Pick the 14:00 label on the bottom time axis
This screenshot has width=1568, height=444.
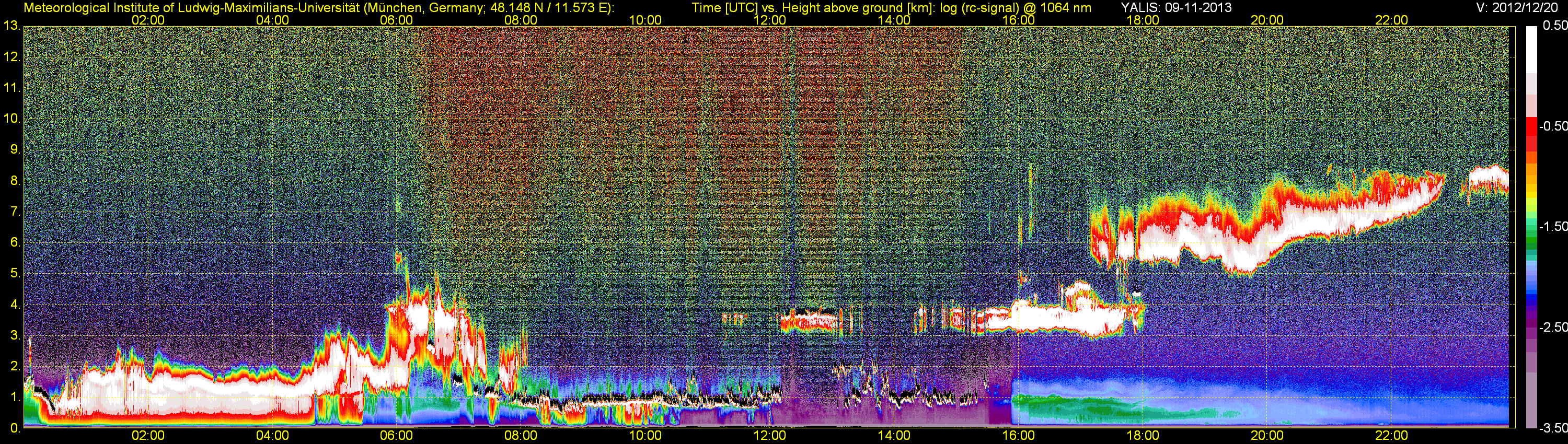[x=894, y=436]
